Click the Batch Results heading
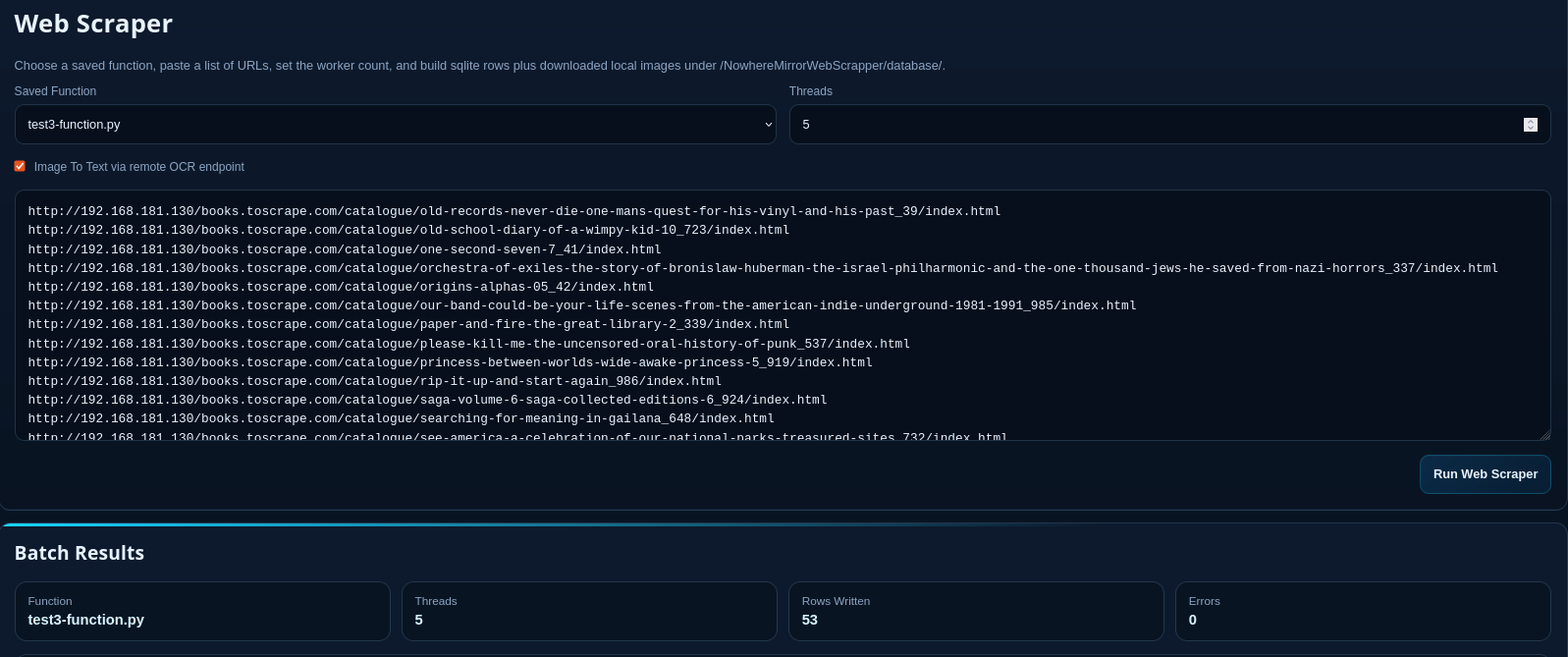 click(x=80, y=553)
